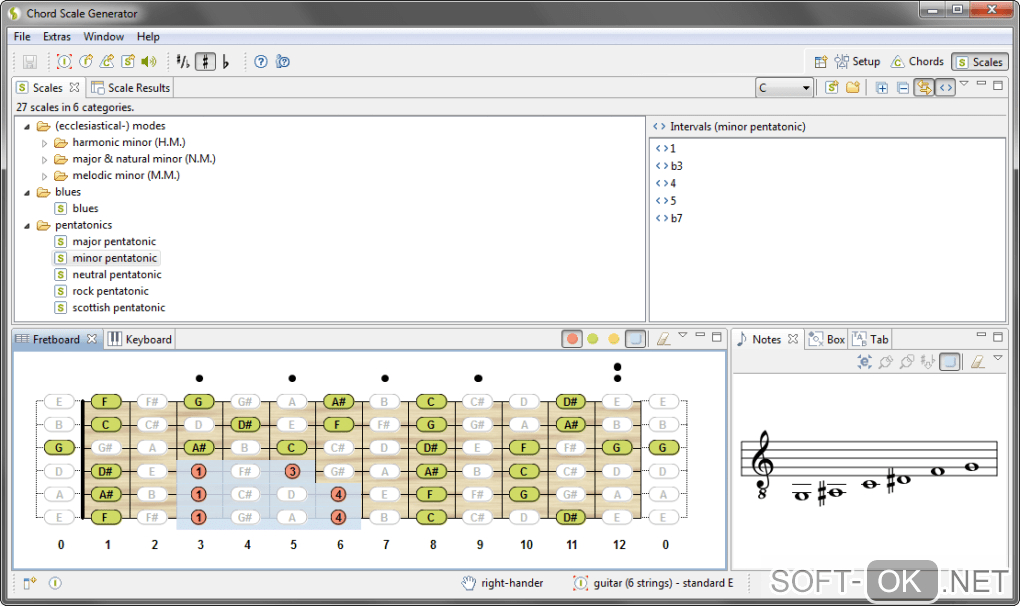The height and width of the screenshot is (606, 1020).
Task: Click the context help icon
Action: pos(282,62)
